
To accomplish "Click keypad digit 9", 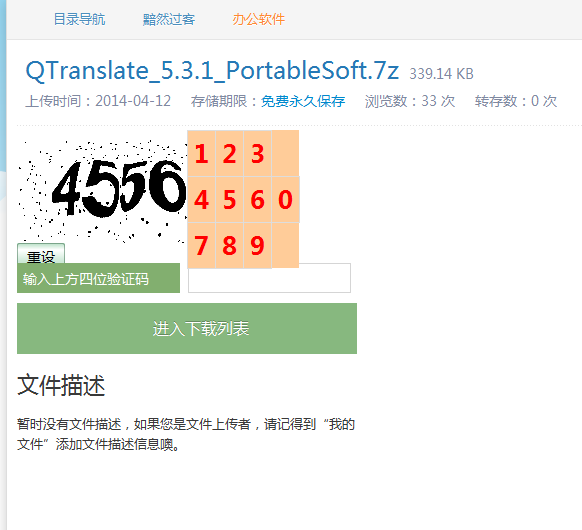I will 258,245.
